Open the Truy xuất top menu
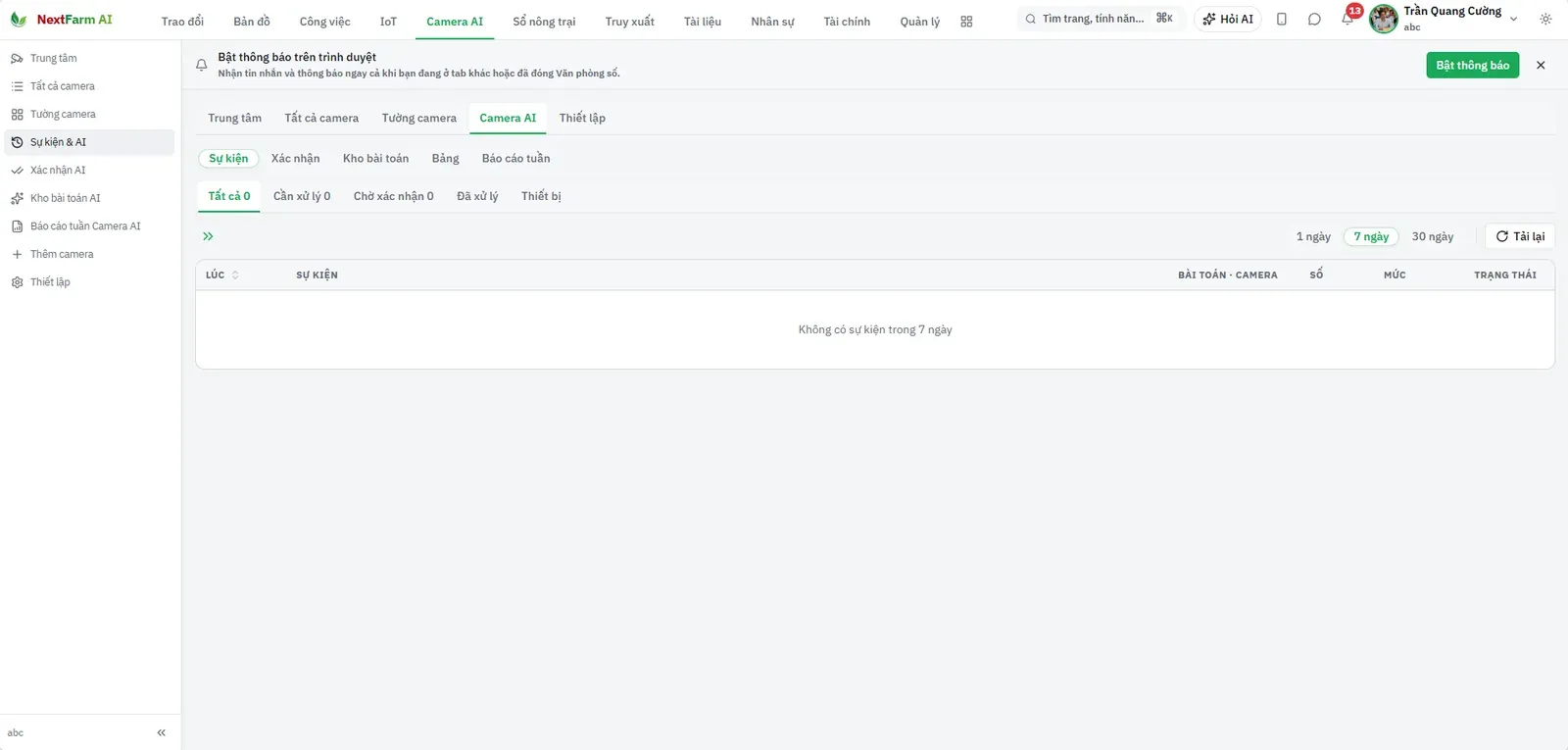 point(629,22)
